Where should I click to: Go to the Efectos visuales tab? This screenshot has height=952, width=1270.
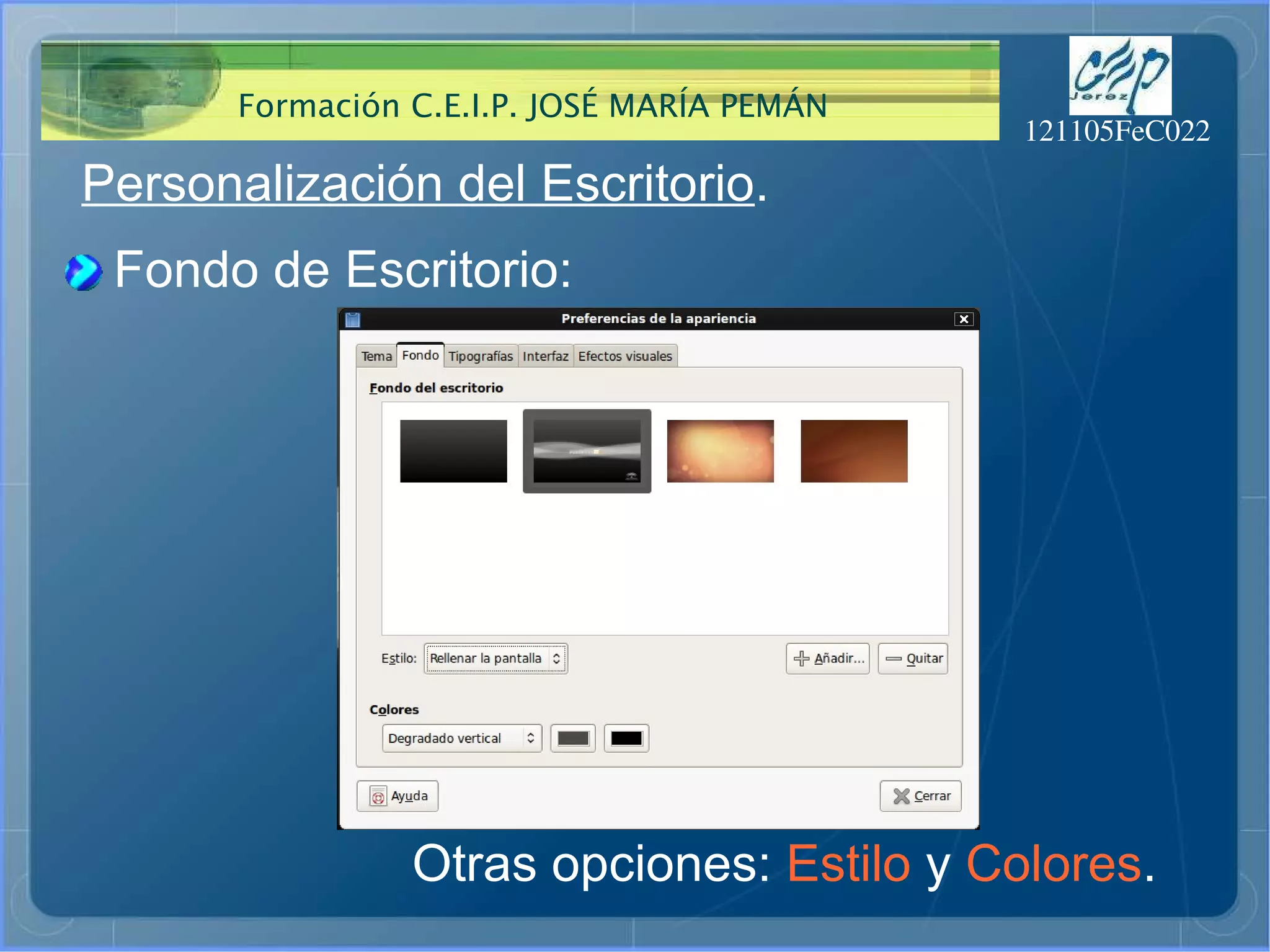tap(625, 356)
